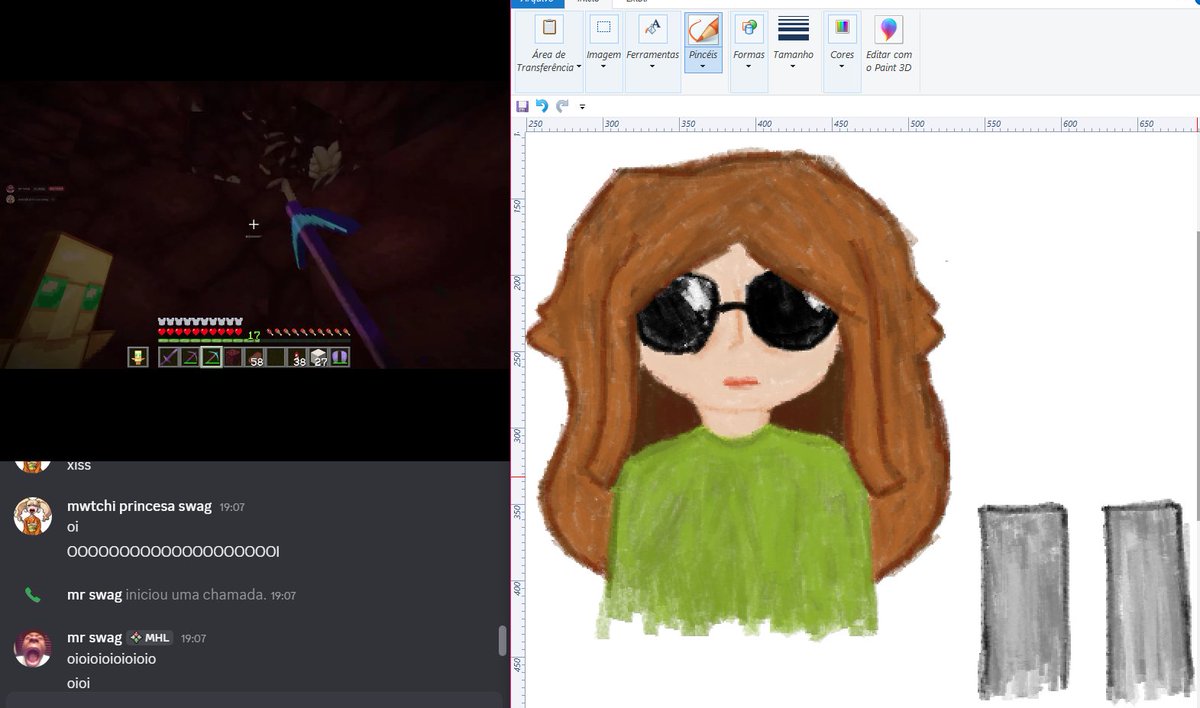The image size is (1200, 708).
Task: Open the Formas shapes icon
Action: coord(748,28)
